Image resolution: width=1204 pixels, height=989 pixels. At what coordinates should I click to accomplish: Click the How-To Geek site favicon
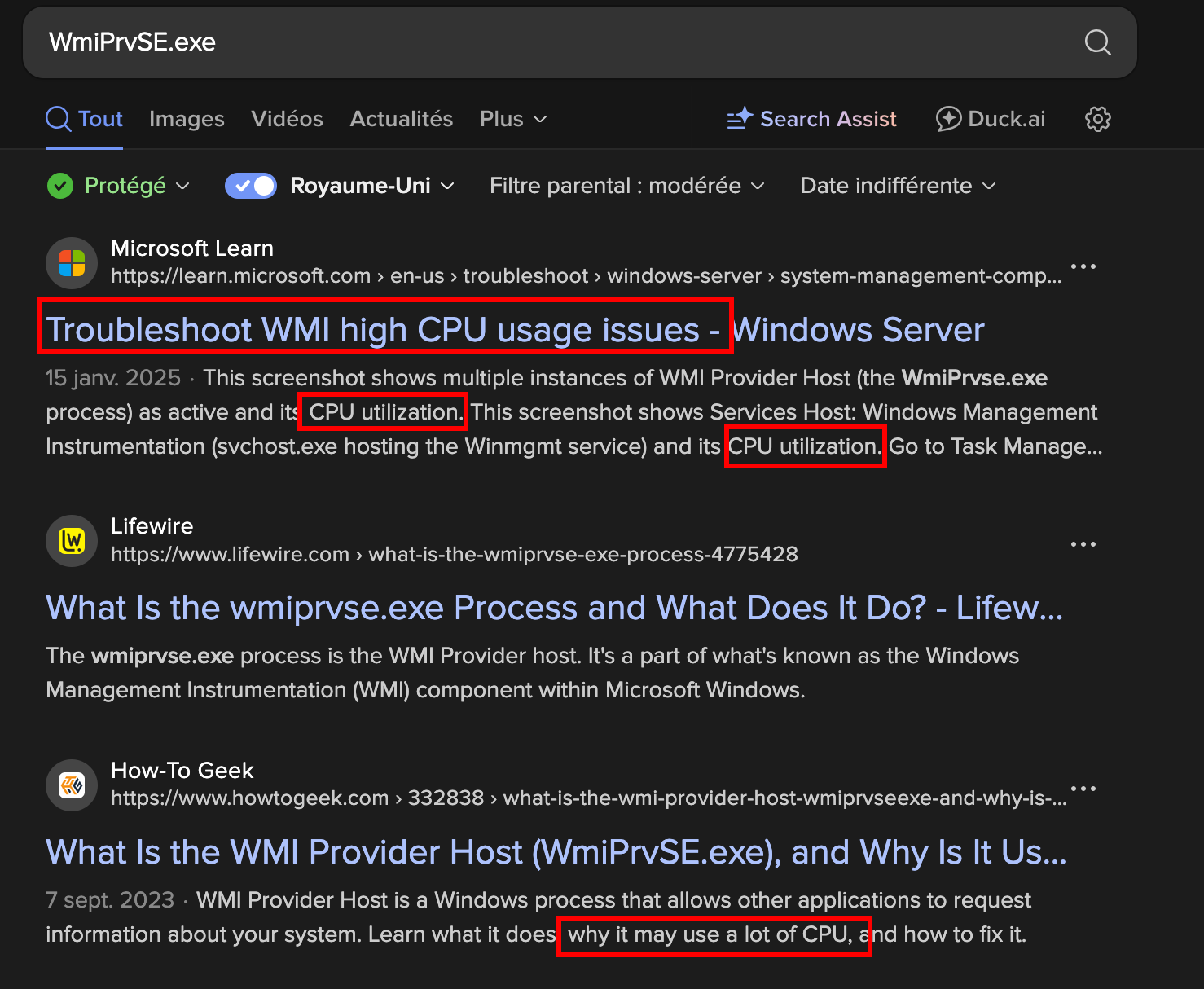[72, 785]
